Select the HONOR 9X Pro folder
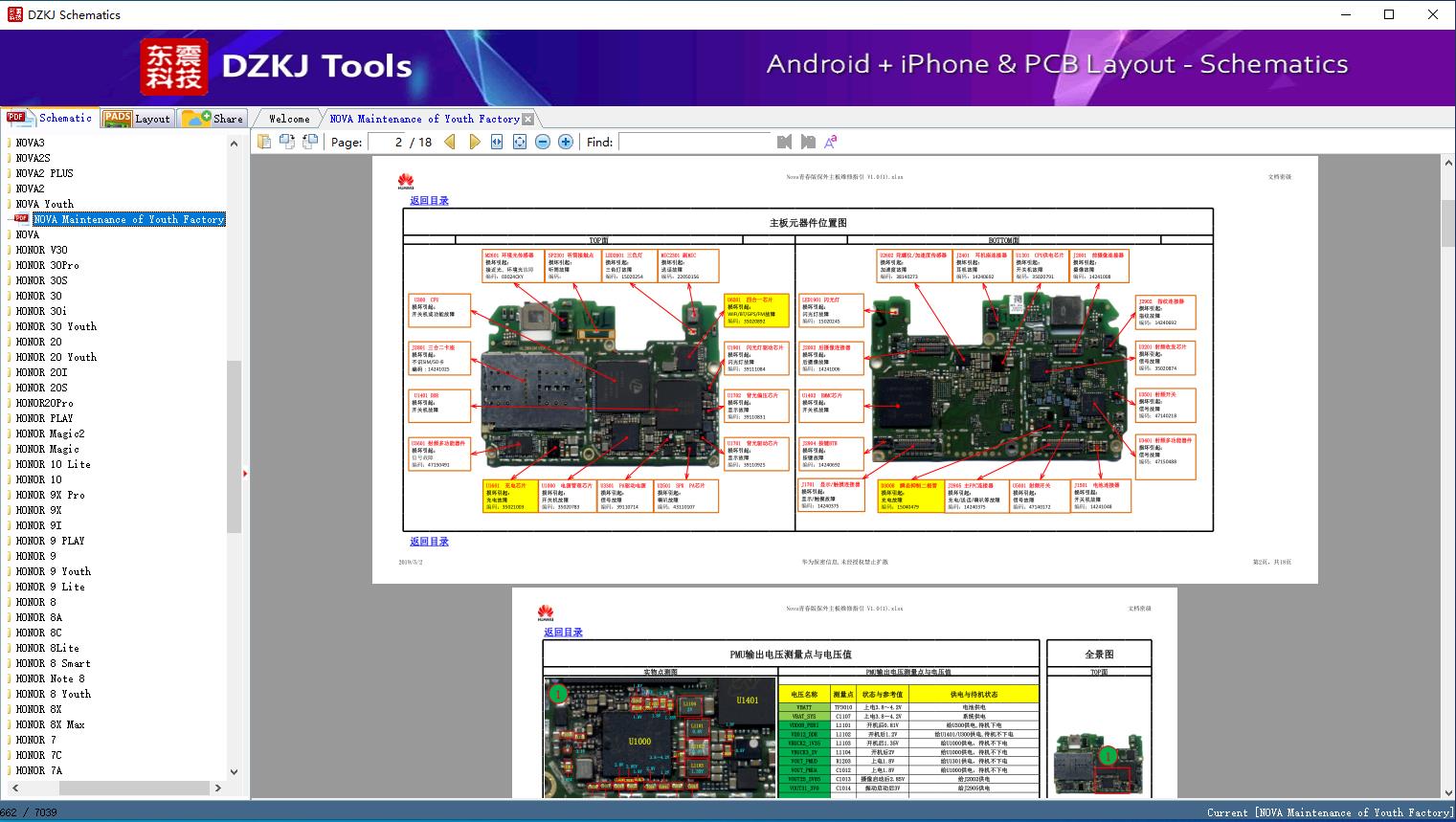This screenshot has height=822, width=1456. (50, 495)
